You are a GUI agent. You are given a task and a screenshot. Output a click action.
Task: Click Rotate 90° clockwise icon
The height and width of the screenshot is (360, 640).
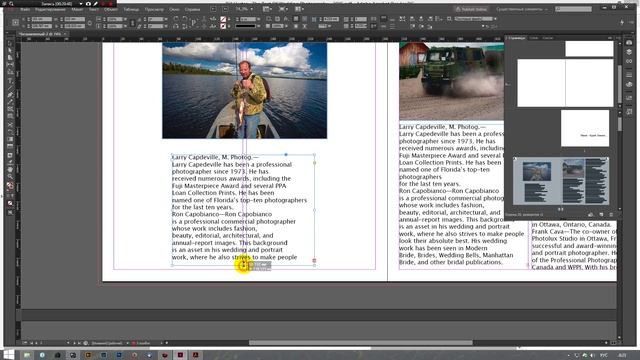coord(176,19)
